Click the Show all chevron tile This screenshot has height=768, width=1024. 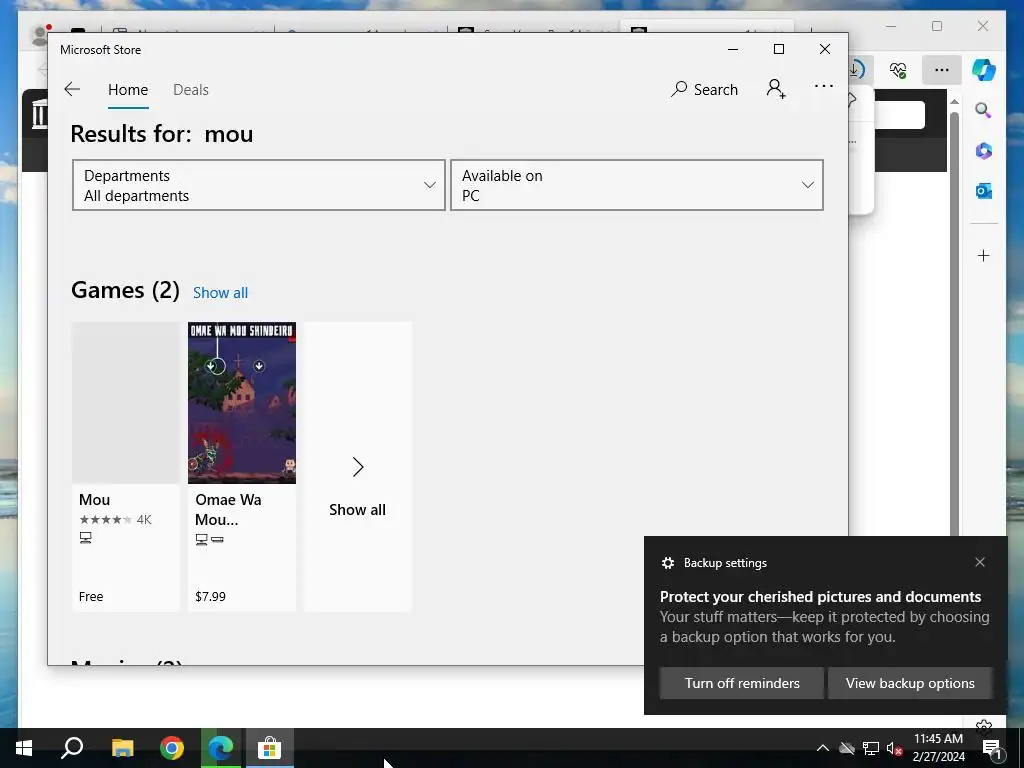point(358,467)
